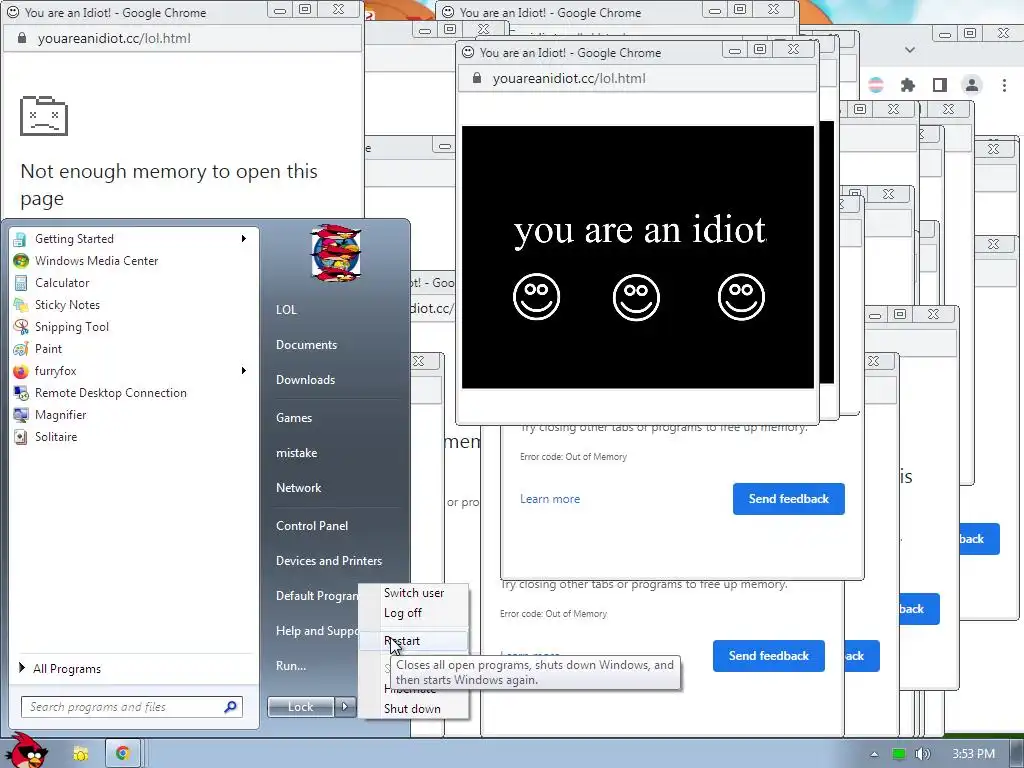1024x768 pixels.
Task: Click Send feedback in lower error window
Action: click(x=769, y=656)
